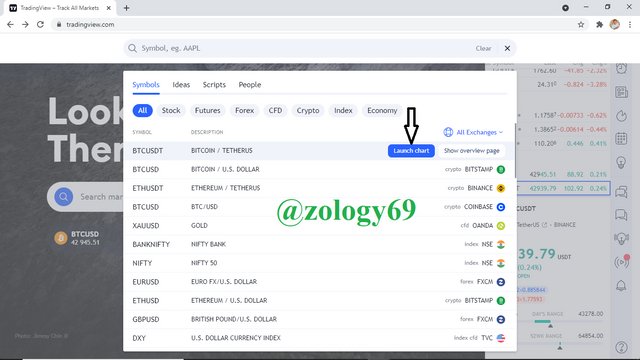Select the XAUUSD Gold row

click(x=319, y=226)
